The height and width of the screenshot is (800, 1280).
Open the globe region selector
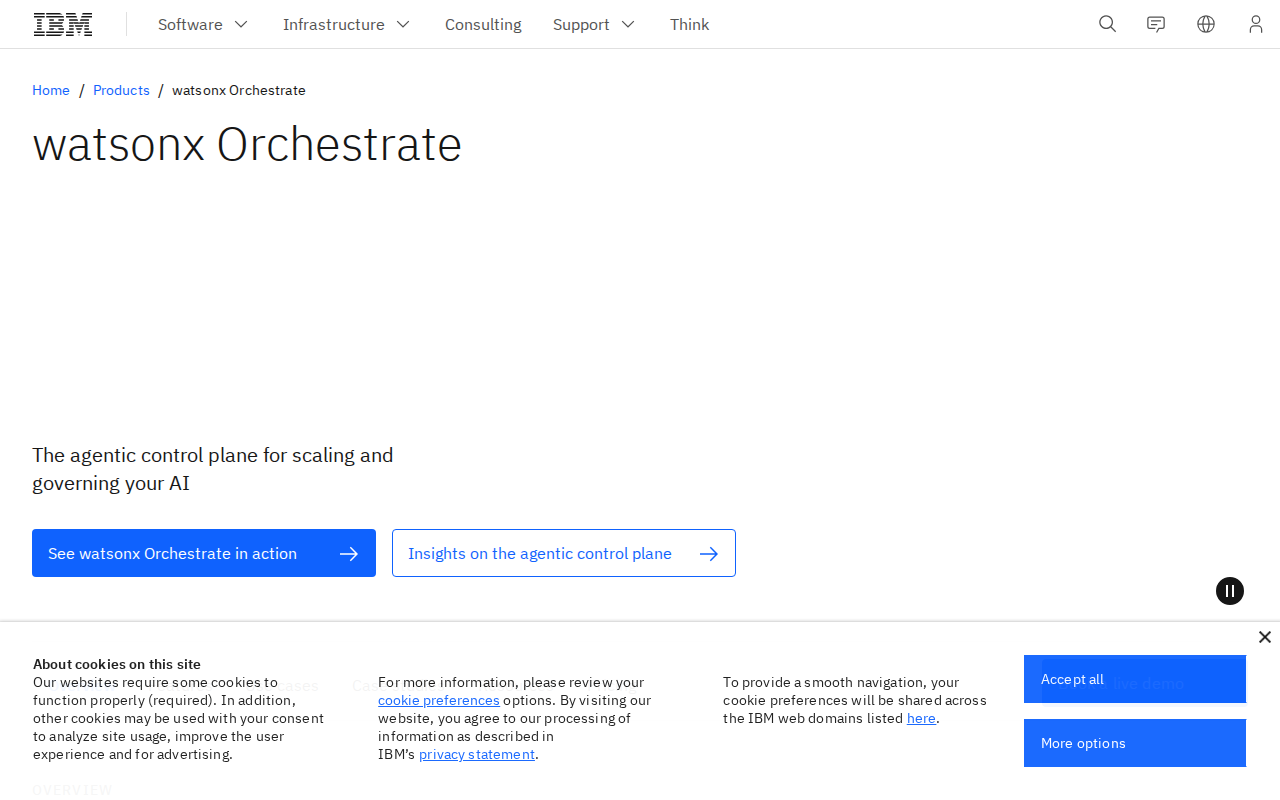pyautogui.click(x=1206, y=24)
